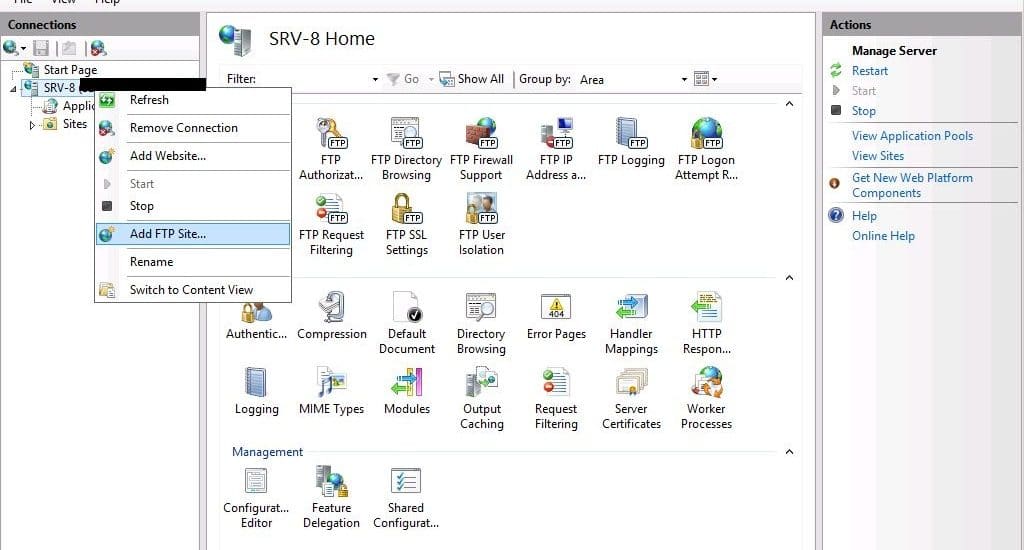Open Handler Mappings feature

631,323
